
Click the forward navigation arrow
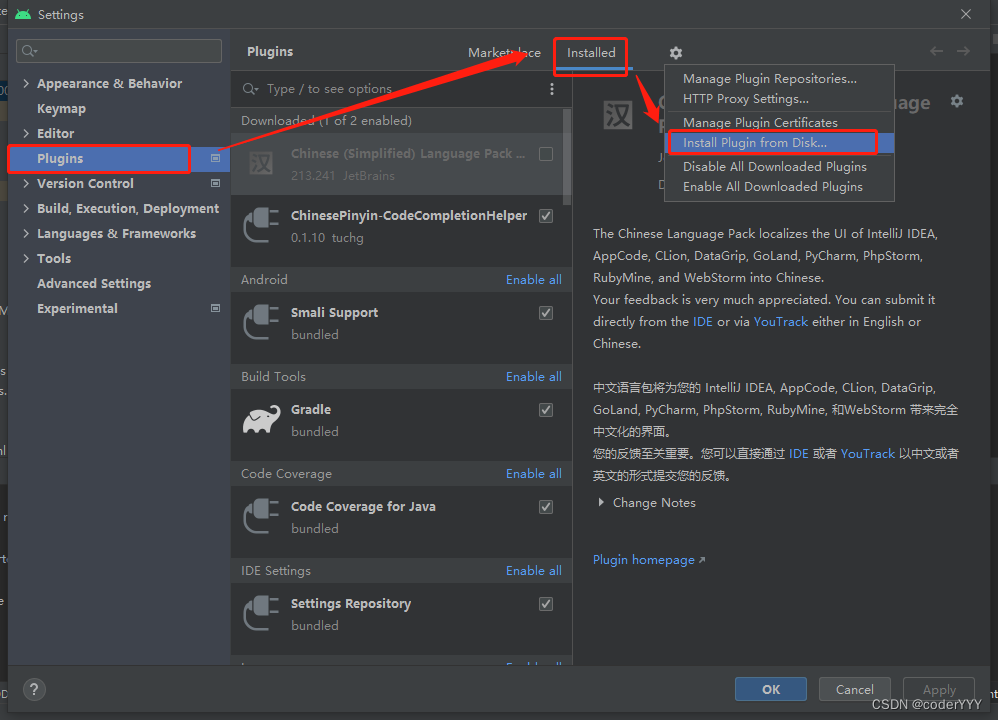(x=963, y=51)
